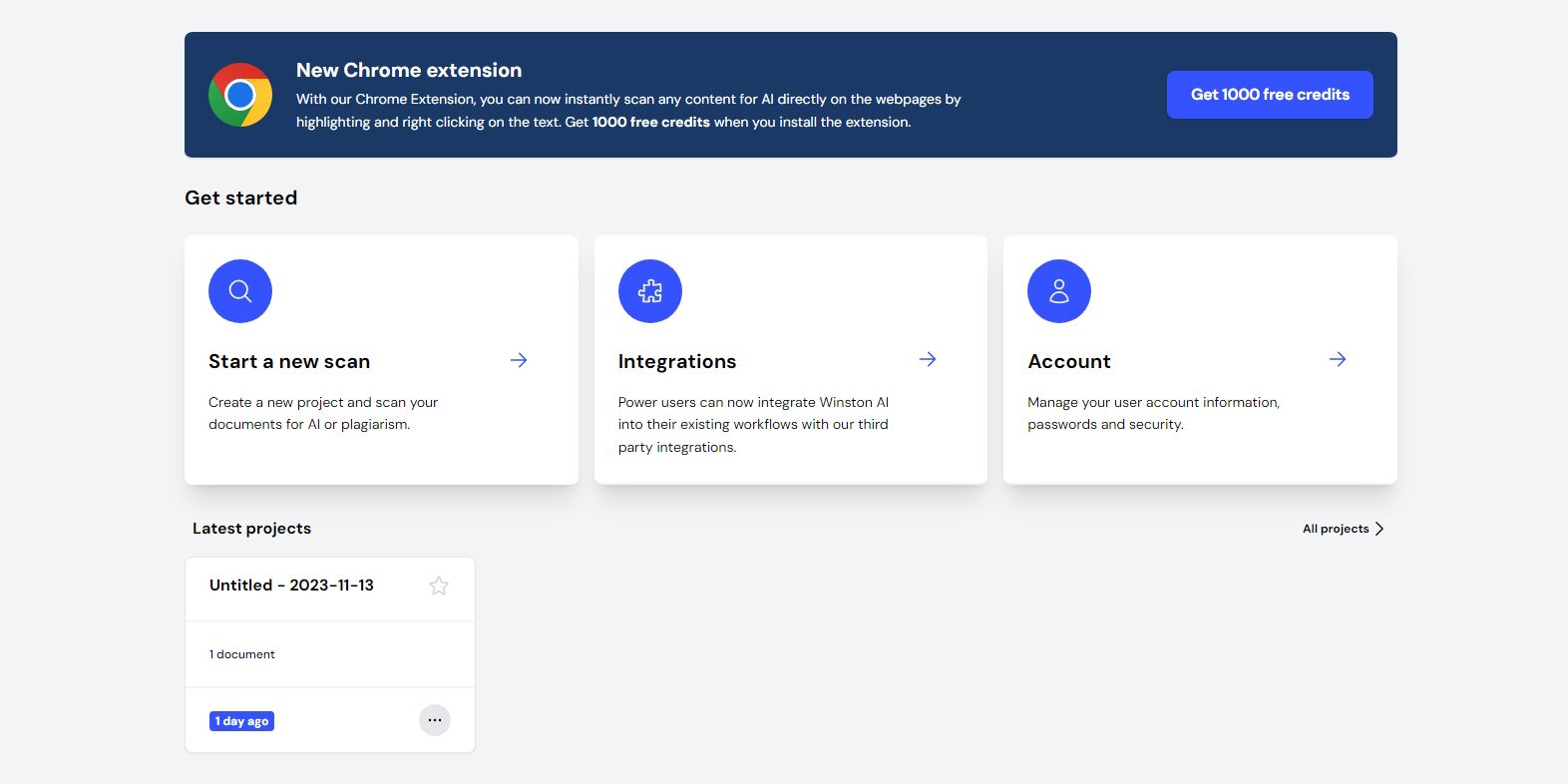Open the Untitled - 2023-11-13 project
1568x784 pixels.
[x=291, y=586]
